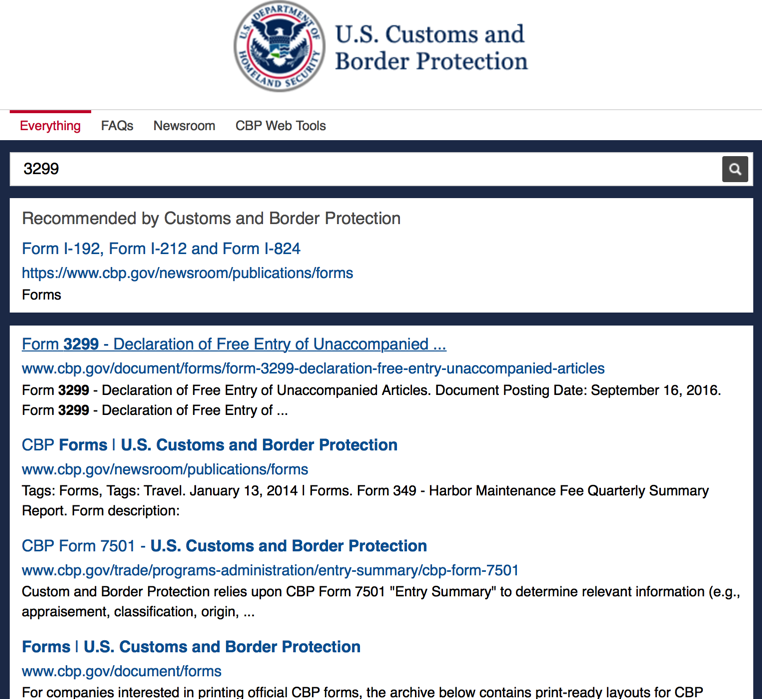Image resolution: width=762 pixels, height=699 pixels.
Task: Visit https://www.cbp.gov/newsroom/publications/forms recommended URL
Action: [x=187, y=273]
